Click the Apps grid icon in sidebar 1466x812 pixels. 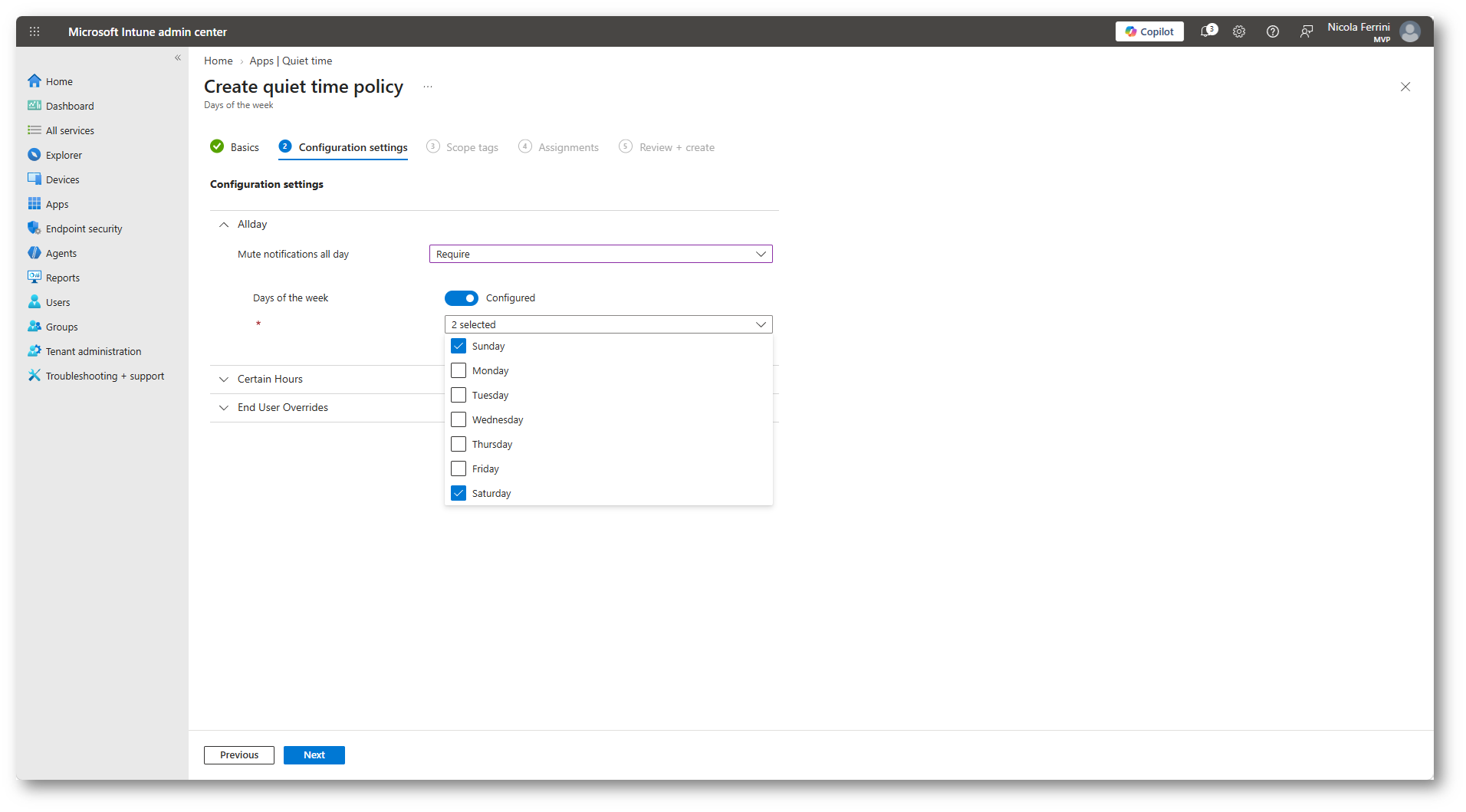[35, 203]
